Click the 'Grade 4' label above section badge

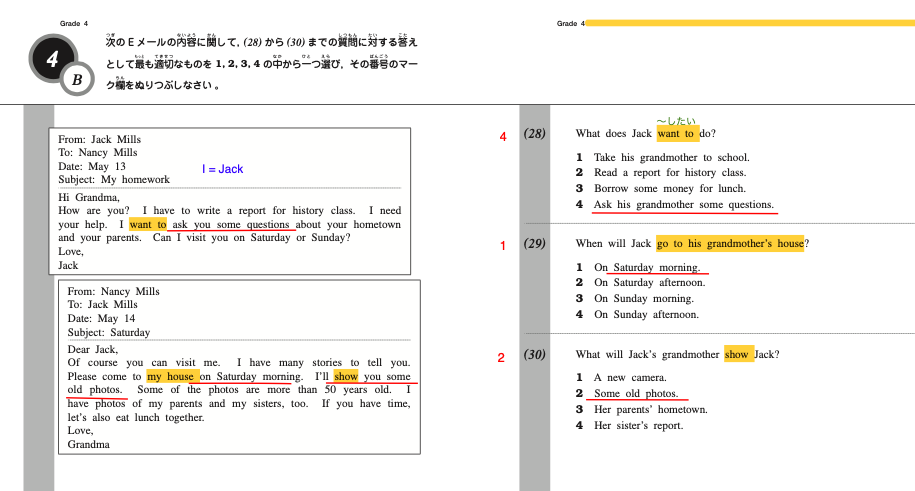click(74, 24)
